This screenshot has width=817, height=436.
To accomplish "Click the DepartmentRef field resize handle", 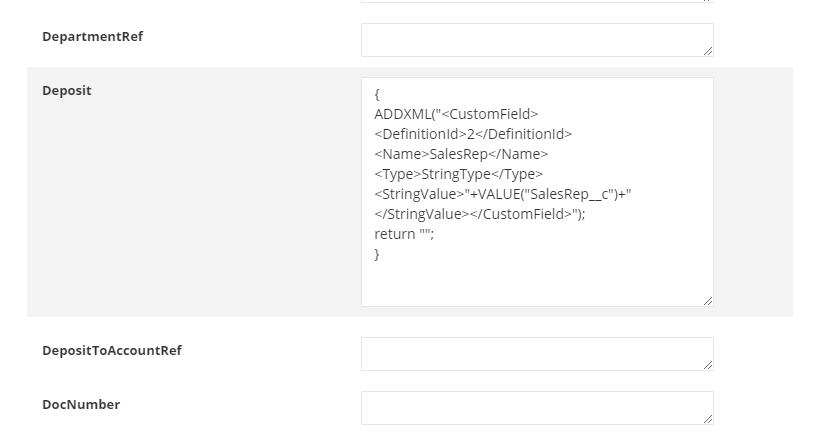I will tap(708, 51).
